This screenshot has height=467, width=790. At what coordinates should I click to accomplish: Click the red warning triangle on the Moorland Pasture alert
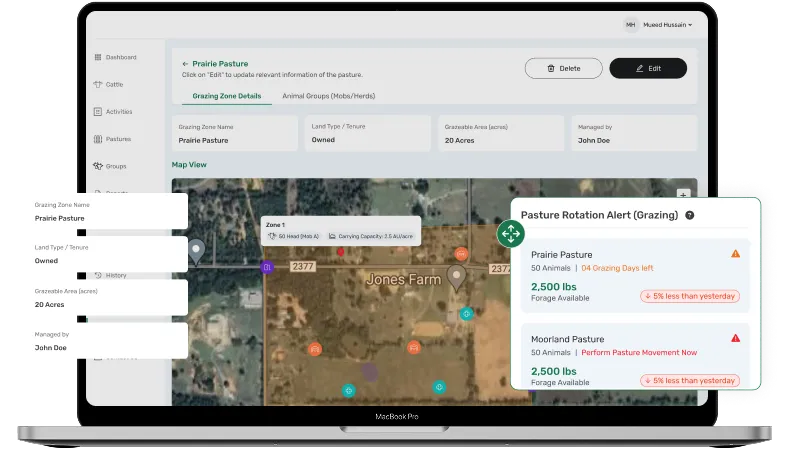pyautogui.click(x=736, y=339)
